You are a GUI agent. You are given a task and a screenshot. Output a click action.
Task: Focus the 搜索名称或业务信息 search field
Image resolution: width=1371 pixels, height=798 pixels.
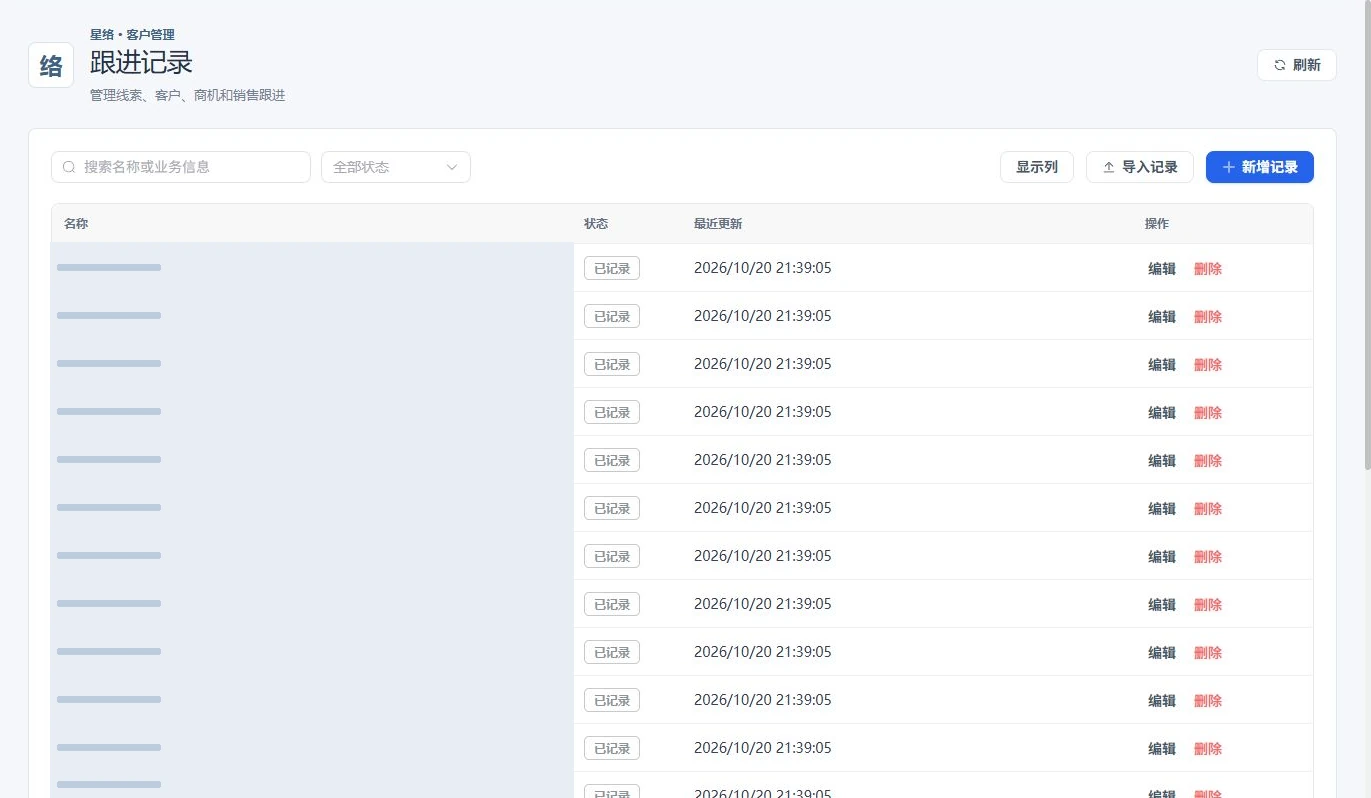[181, 167]
